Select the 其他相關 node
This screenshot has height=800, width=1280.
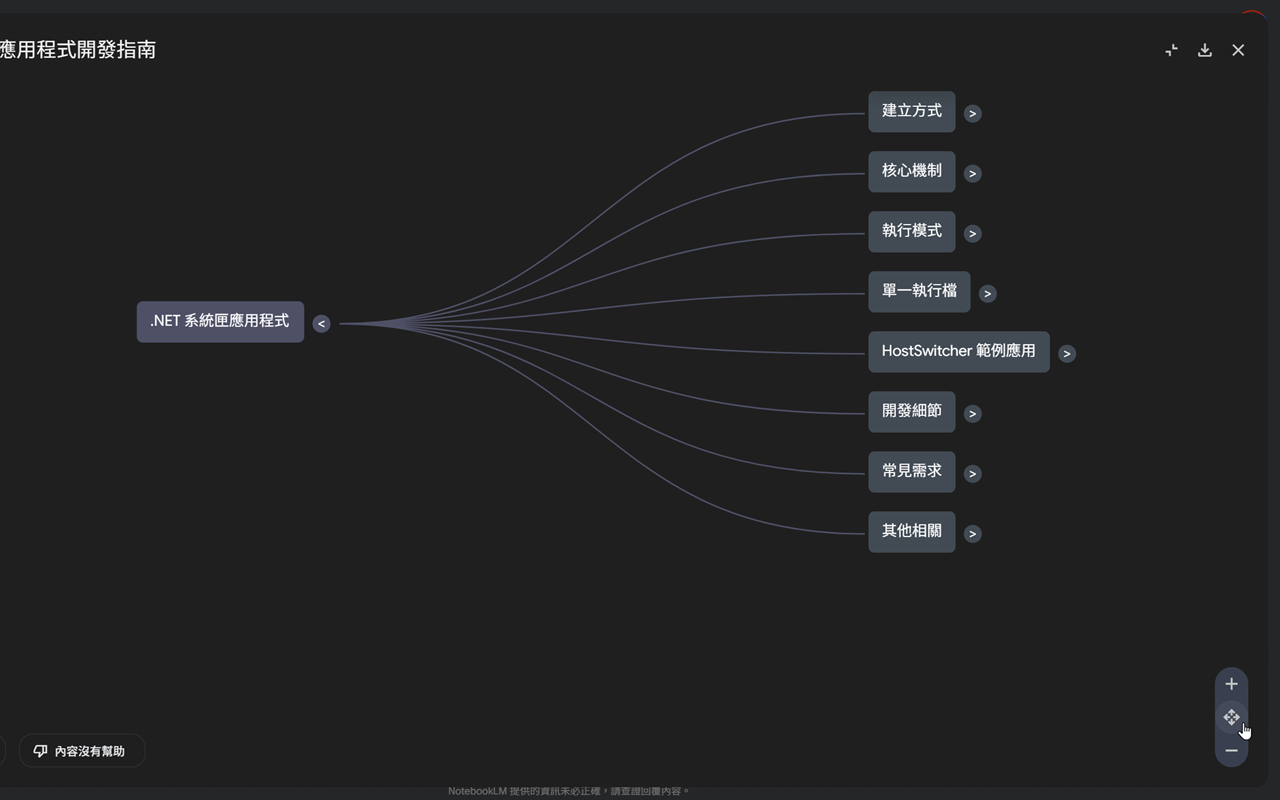pos(912,532)
